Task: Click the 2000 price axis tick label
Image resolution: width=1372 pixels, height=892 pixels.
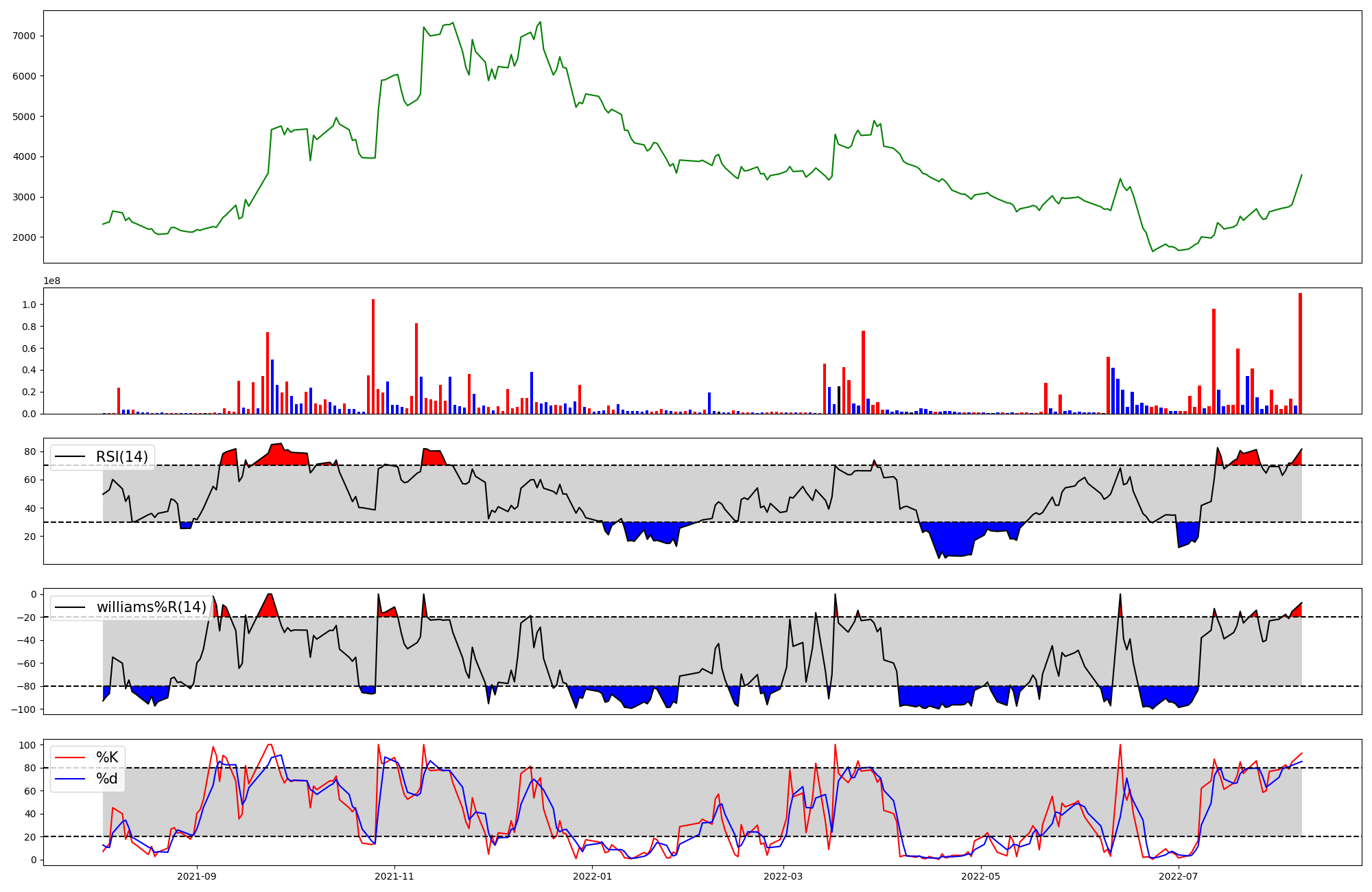Action: coord(25,237)
